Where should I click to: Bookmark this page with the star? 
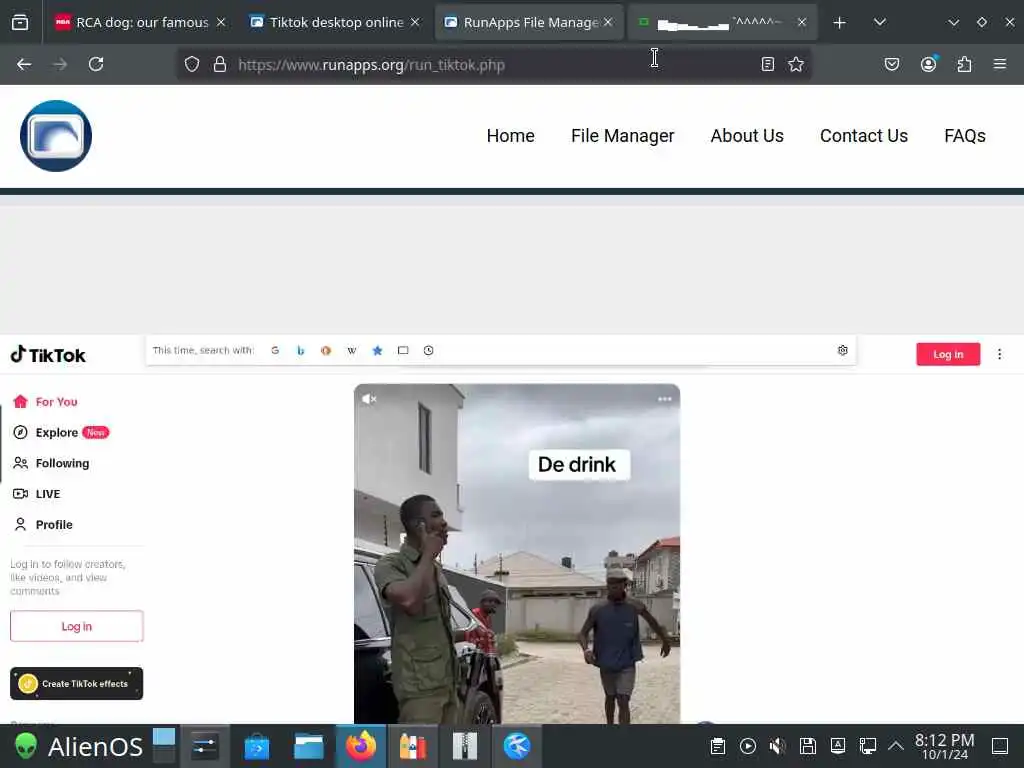point(796,64)
